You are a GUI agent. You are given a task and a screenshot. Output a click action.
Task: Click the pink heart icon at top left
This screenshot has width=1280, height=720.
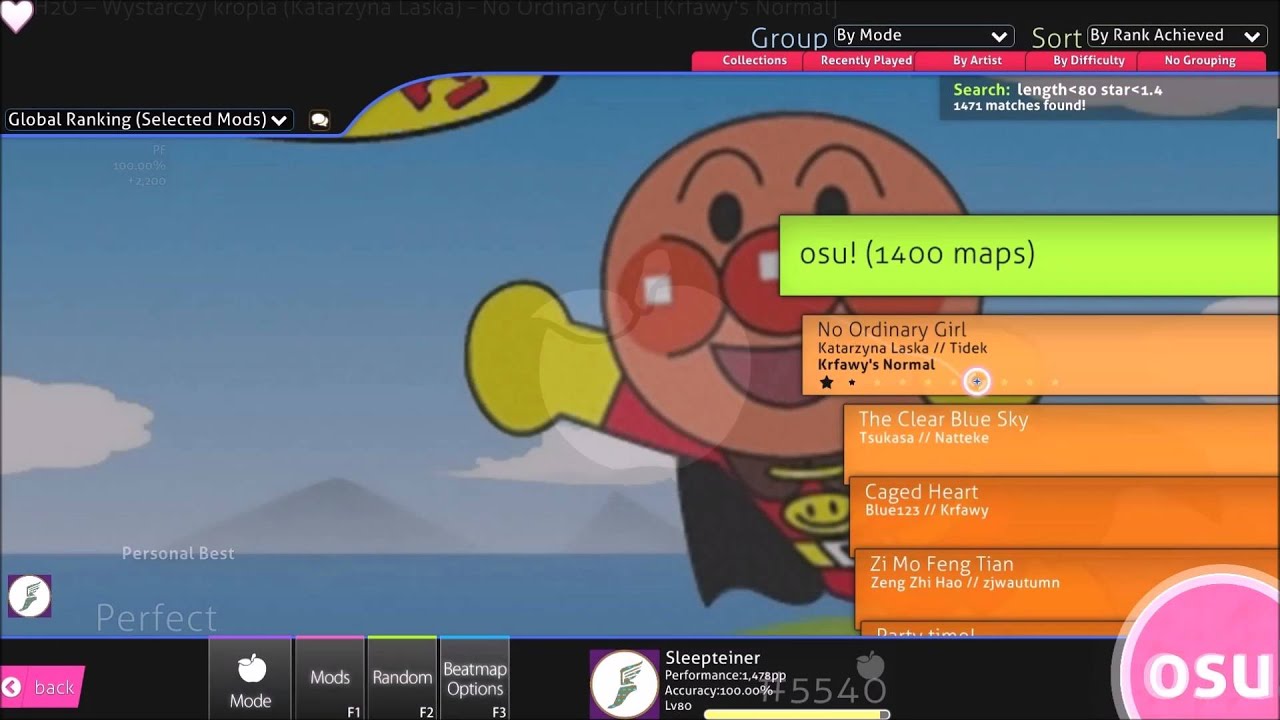click(x=16, y=15)
